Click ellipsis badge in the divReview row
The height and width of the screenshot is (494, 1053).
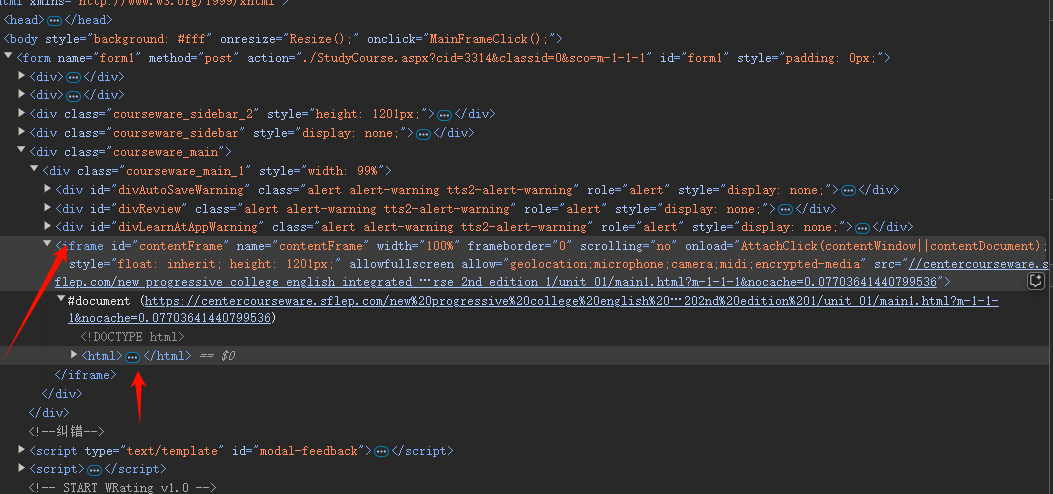coord(785,209)
